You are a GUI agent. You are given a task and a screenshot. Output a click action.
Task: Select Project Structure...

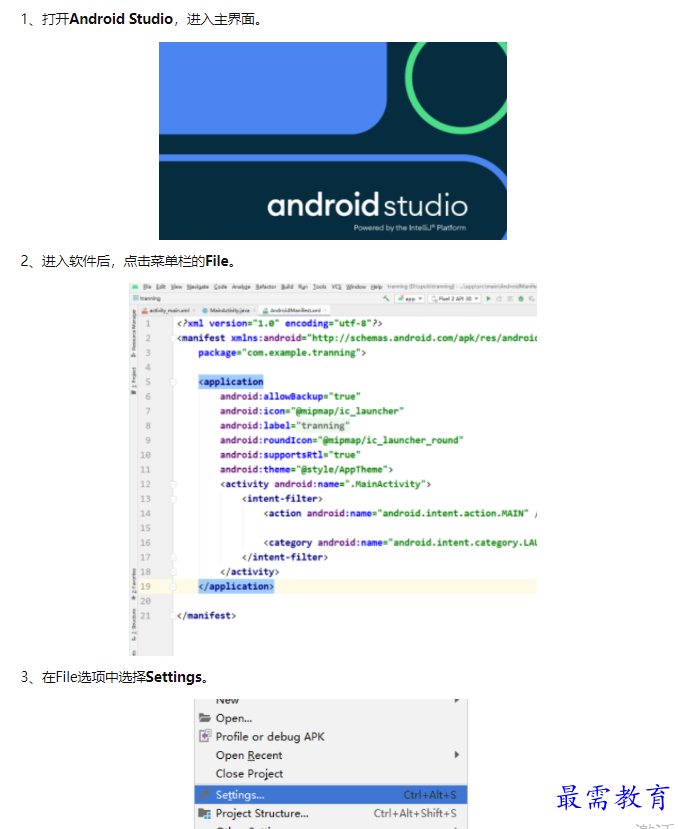[331, 814]
